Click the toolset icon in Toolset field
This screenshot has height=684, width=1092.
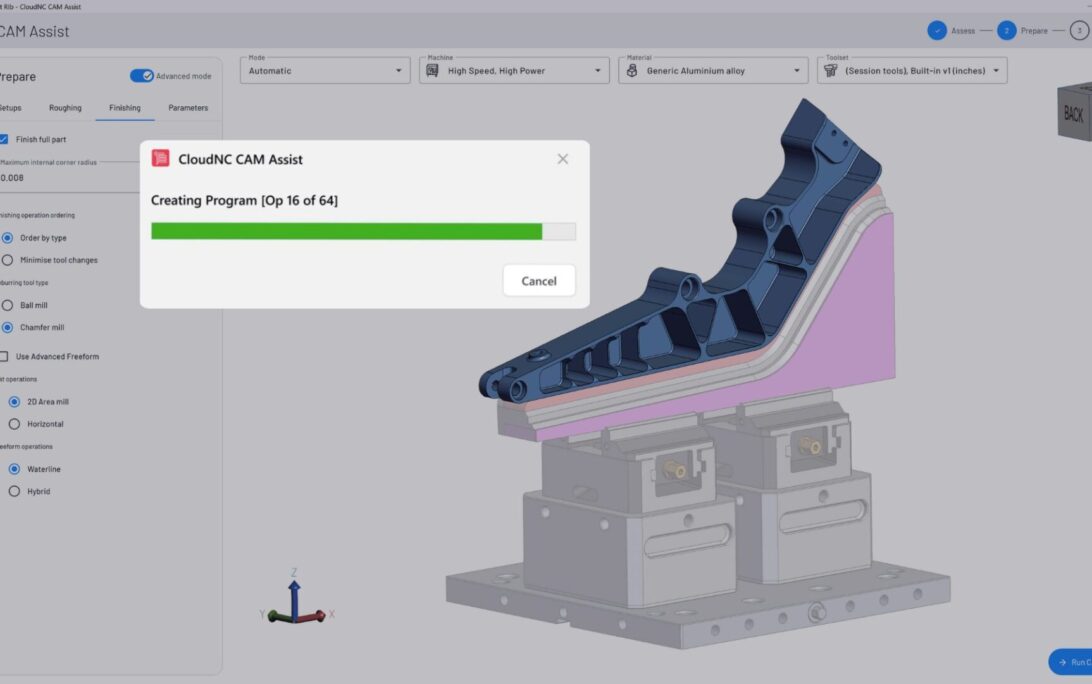[830, 70]
